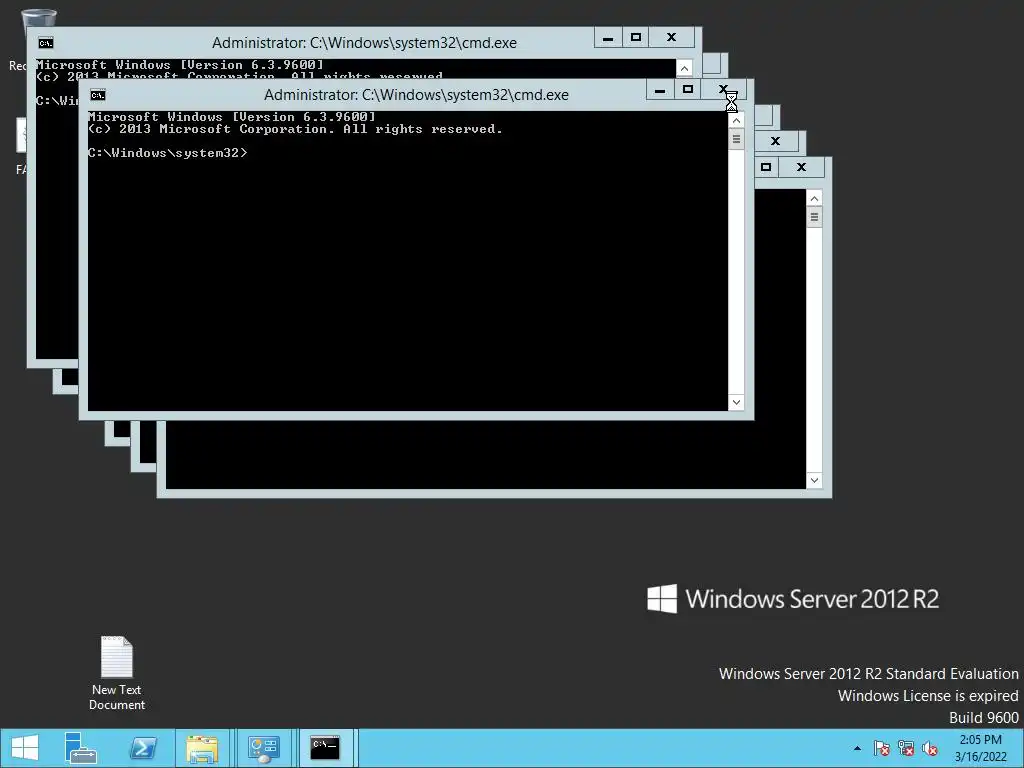Click scroll up arrow in bottommost cmd window
The width and height of the screenshot is (1024, 768).
coord(814,198)
